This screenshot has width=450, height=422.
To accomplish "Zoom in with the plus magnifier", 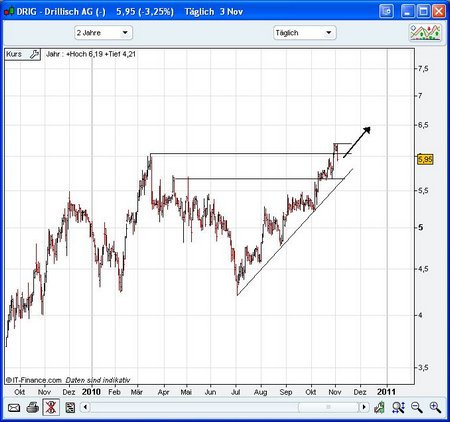I will [x=435, y=407].
